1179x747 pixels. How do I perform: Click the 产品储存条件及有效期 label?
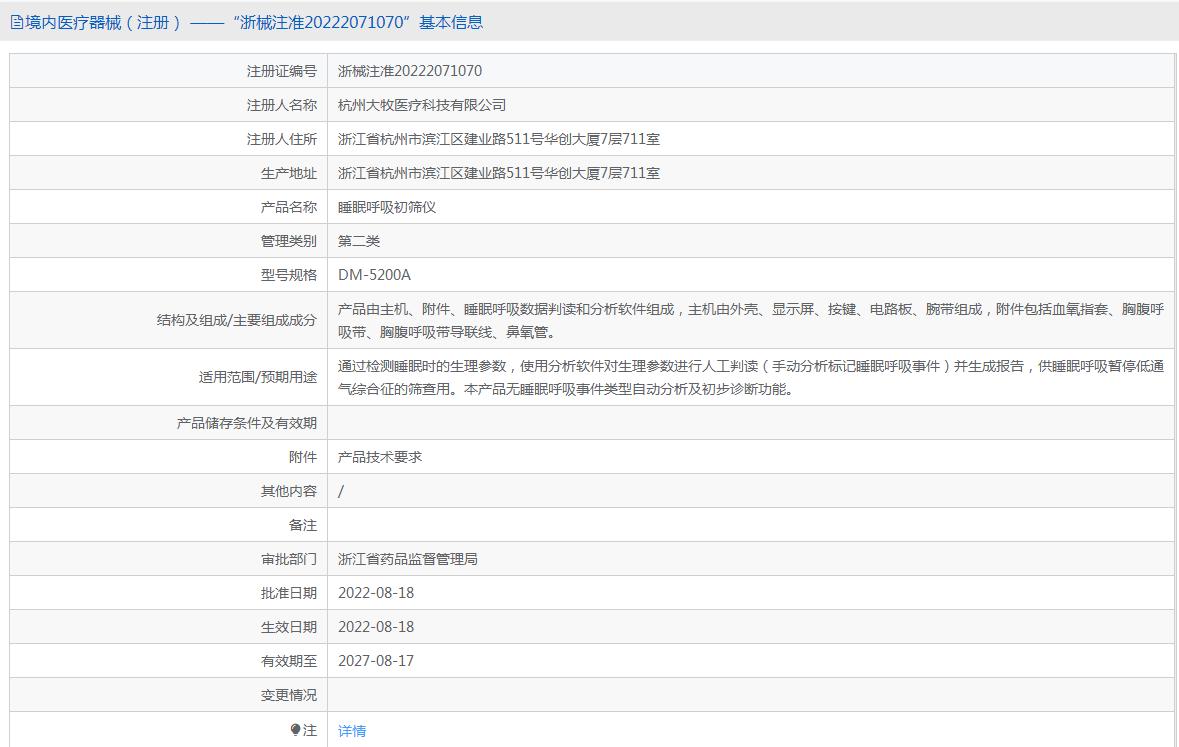[247, 423]
